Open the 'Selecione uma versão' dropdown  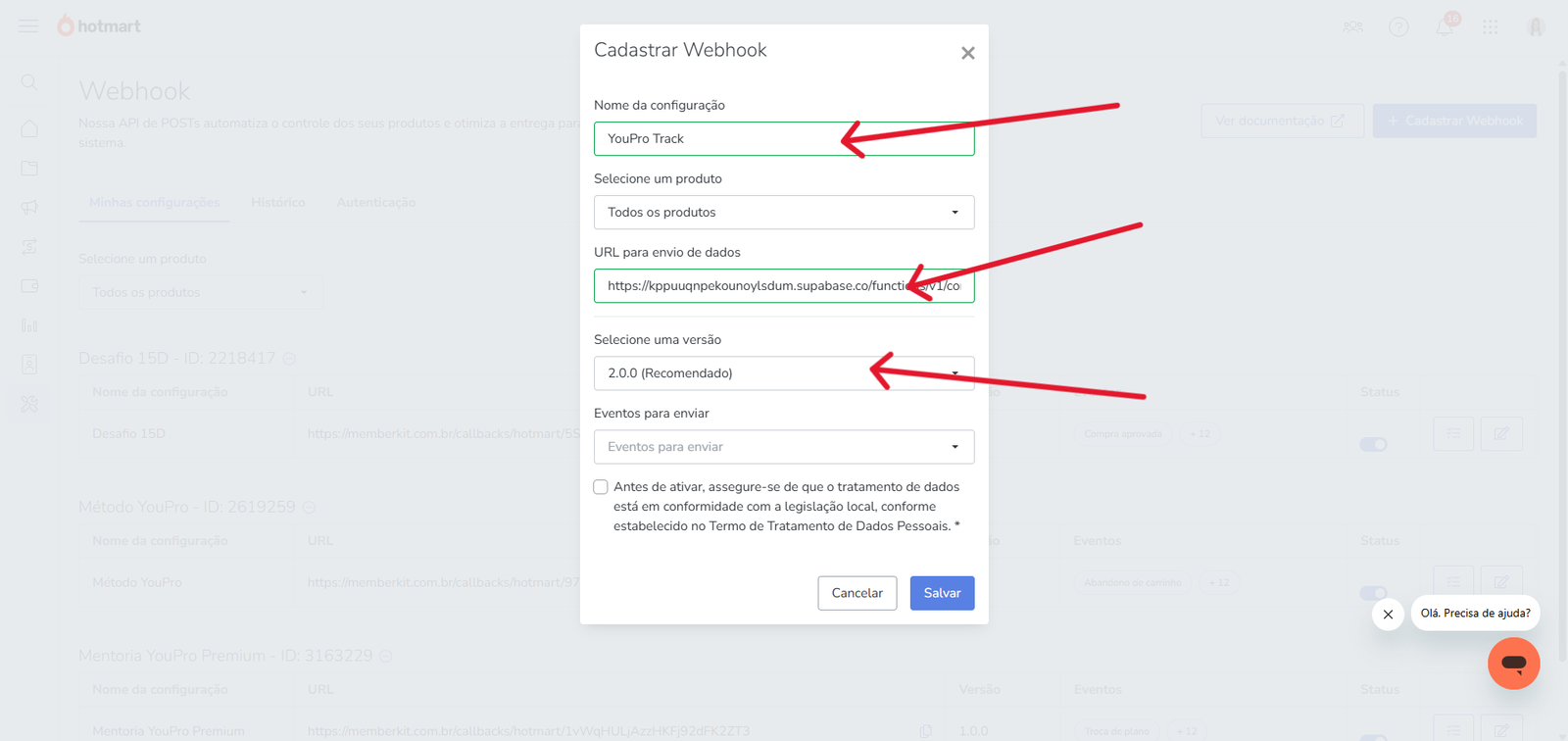[x=784, y=373]
